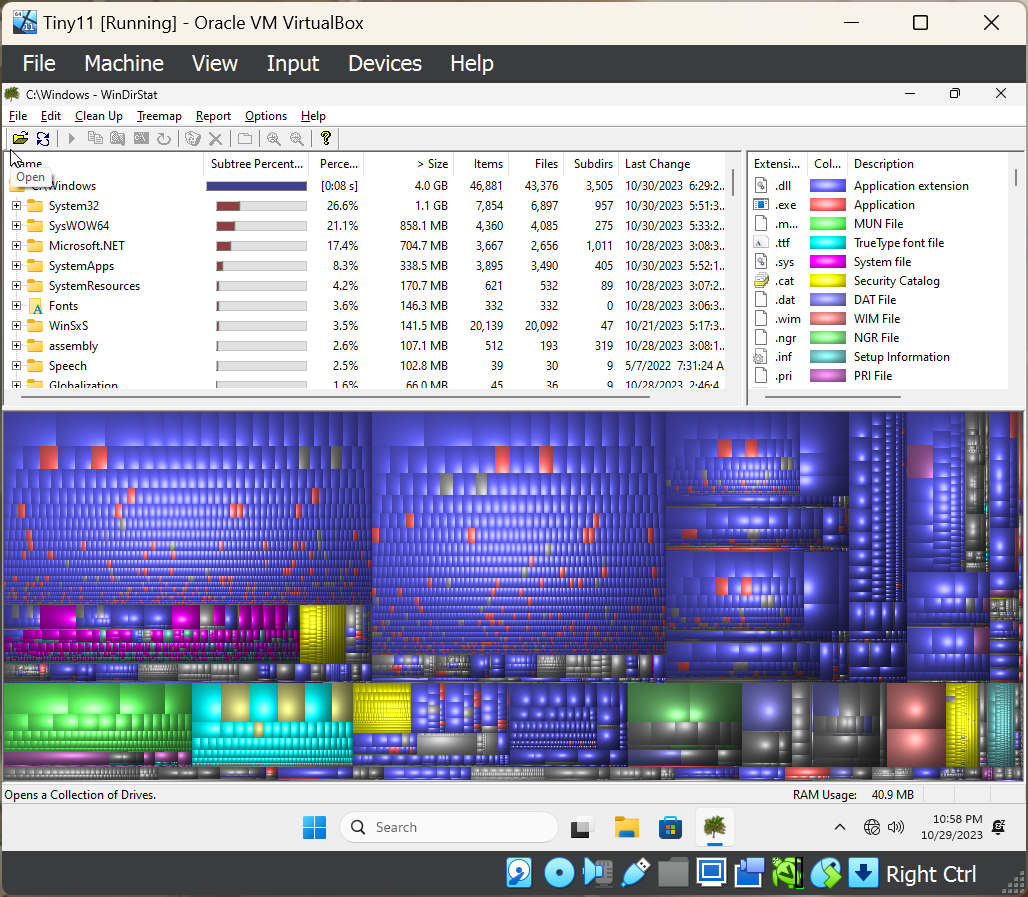Click the Refresh Selected toolbar icon
1028x897 pixels.
coord(164,138)
